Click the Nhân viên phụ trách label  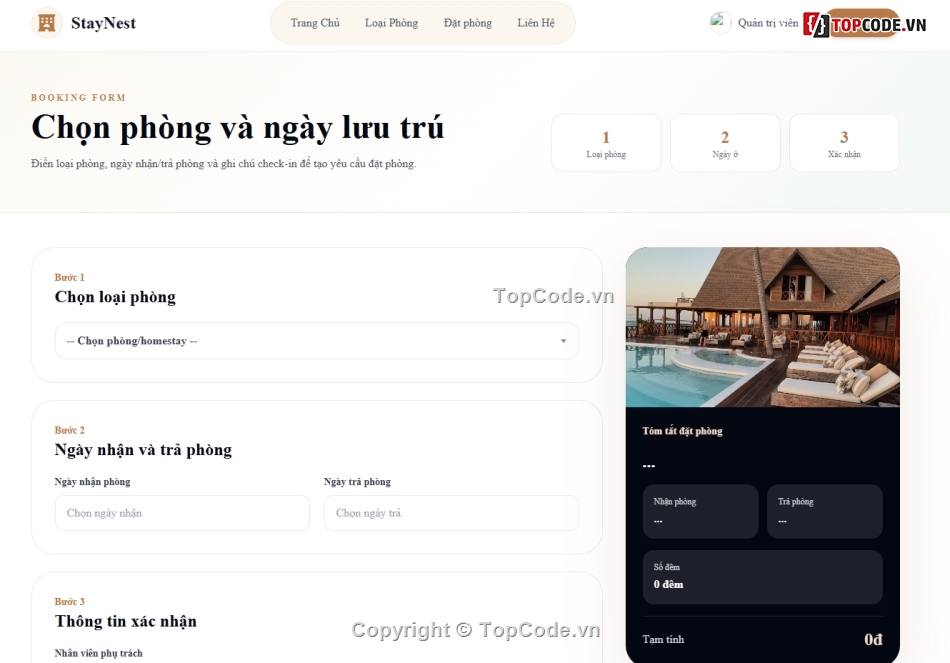(x=98, y=653)
